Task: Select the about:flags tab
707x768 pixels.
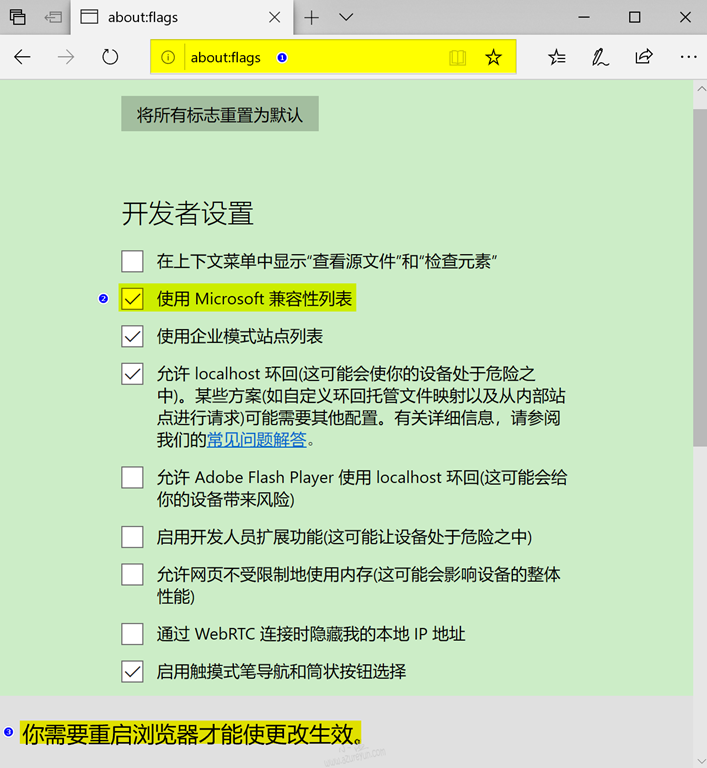Action: pyautogui.click(x=182, y=18)
